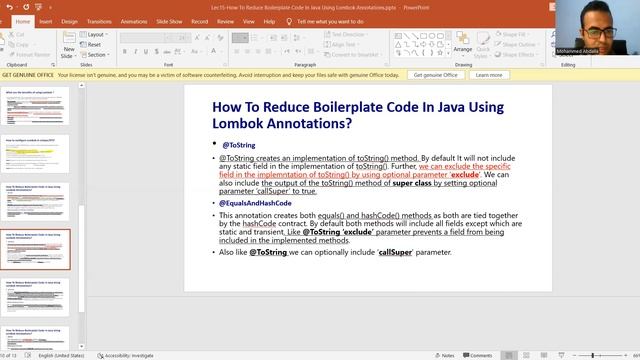Click the Undo arrow in quick access toolbar

tap(9, 7)
